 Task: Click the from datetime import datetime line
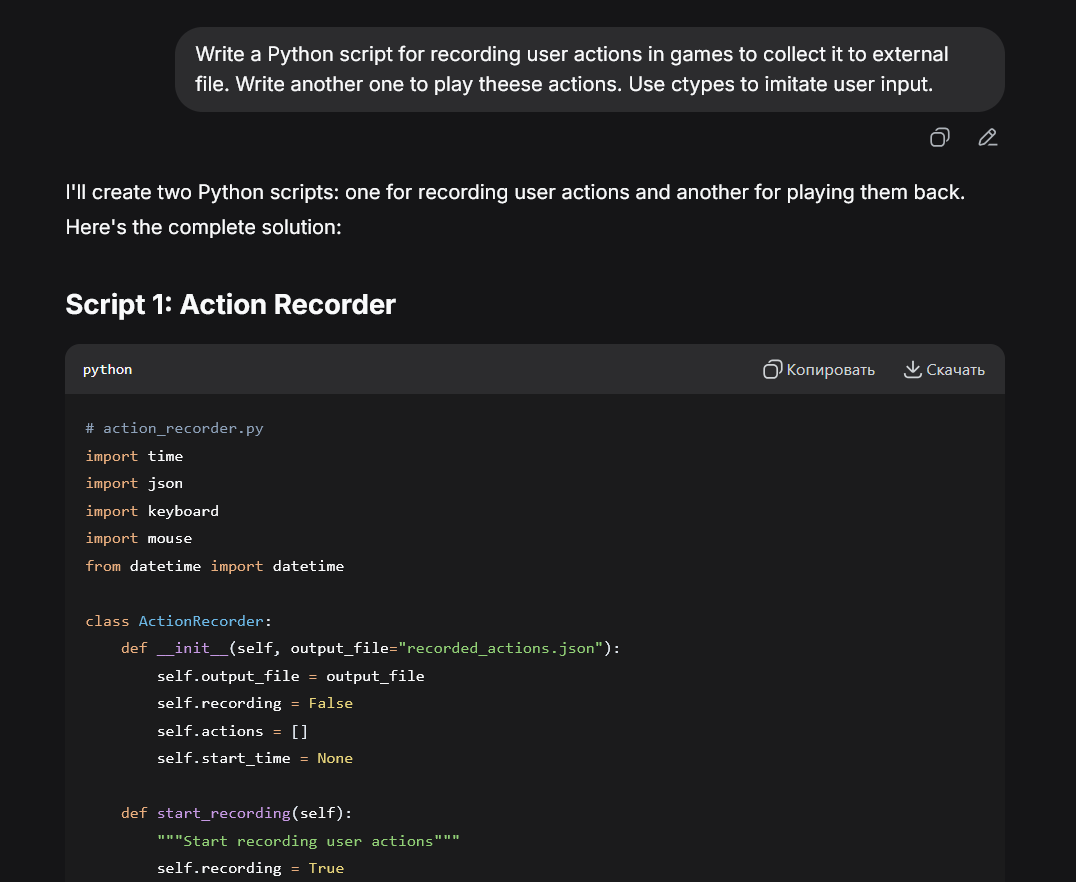coord(214,566)
